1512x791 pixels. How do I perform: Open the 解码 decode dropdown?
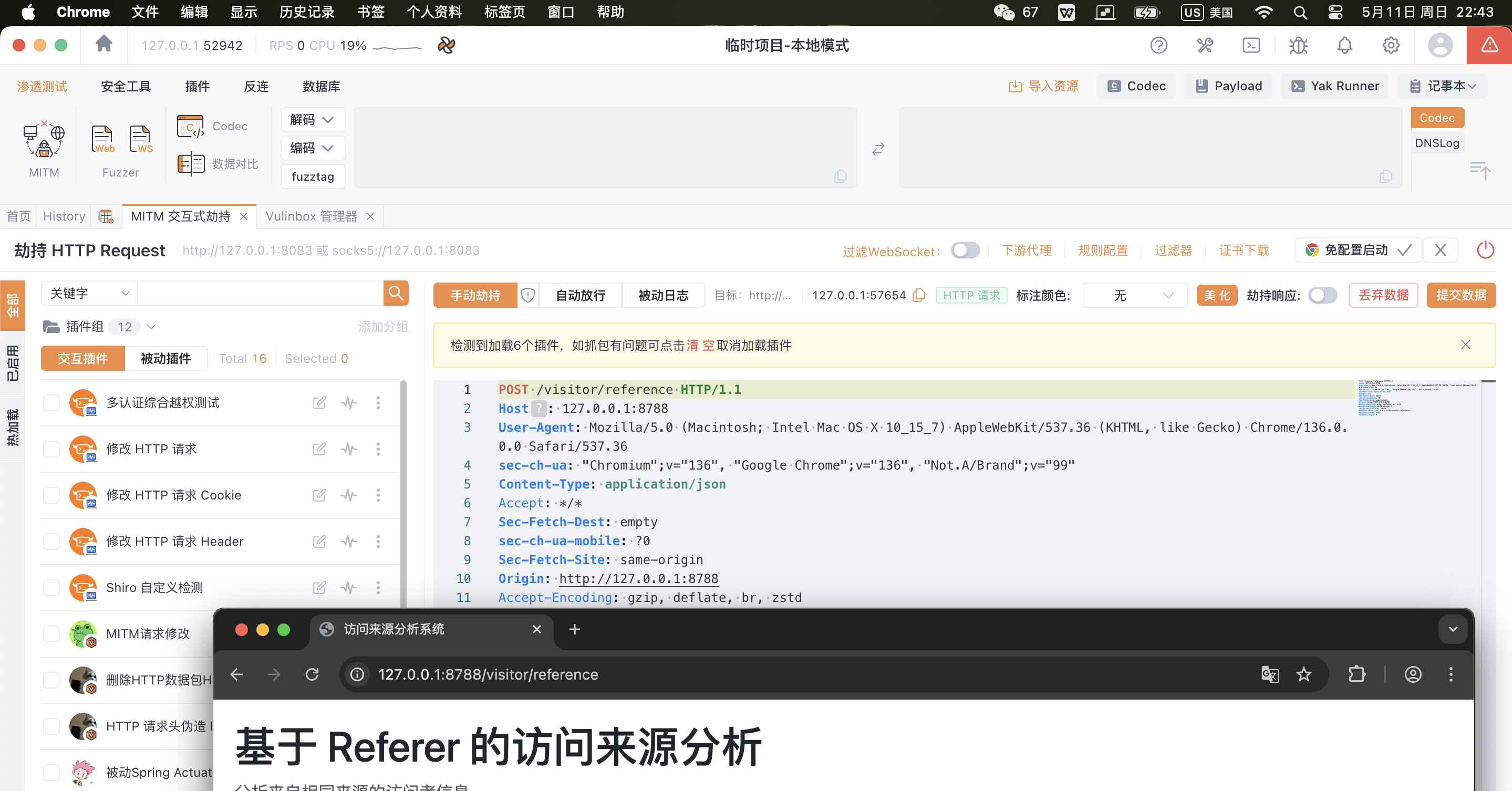[312, 120]
